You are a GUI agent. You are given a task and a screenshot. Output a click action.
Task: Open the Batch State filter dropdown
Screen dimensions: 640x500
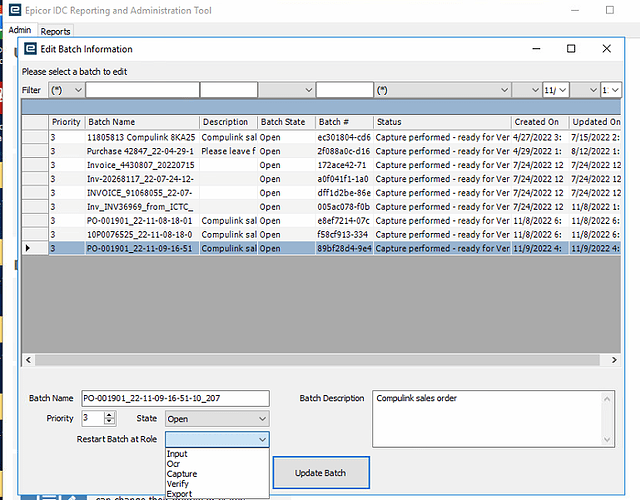[x=287, y=90]
